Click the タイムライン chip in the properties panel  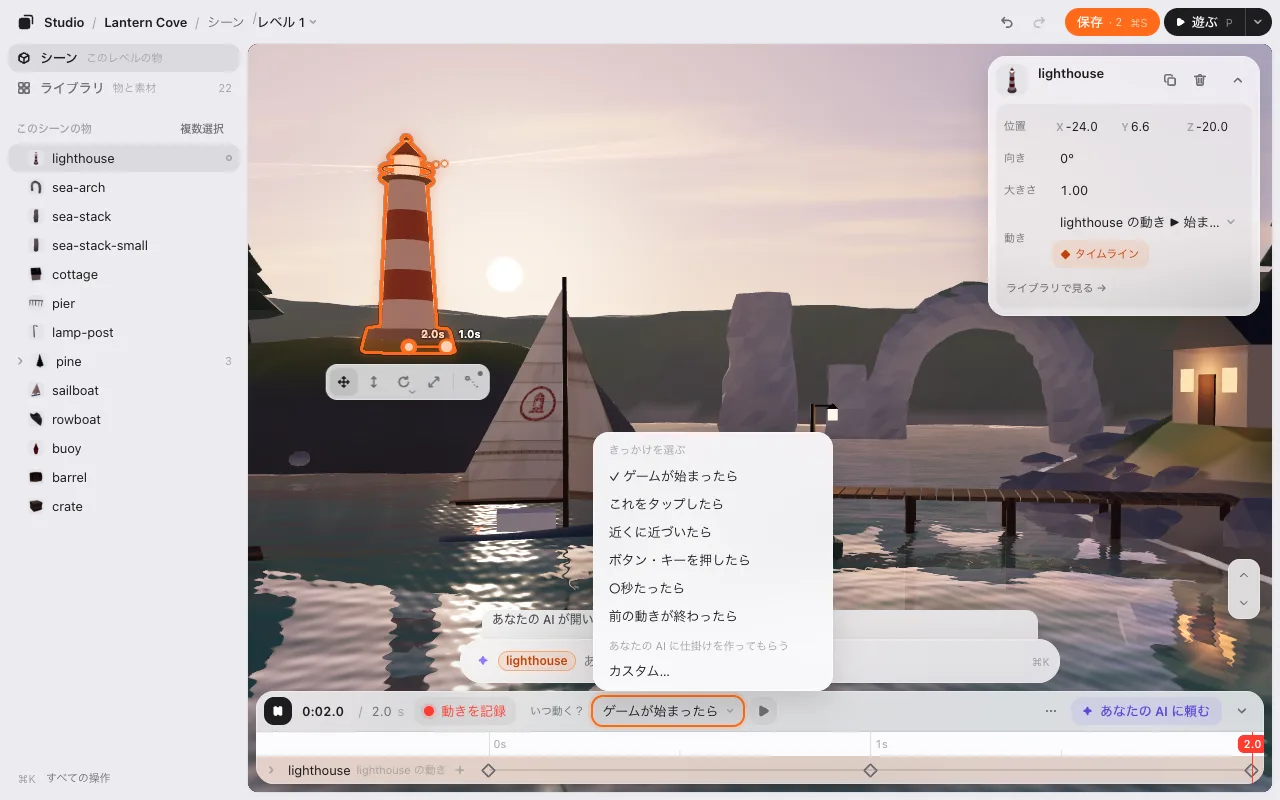(x=1100, y=254)
